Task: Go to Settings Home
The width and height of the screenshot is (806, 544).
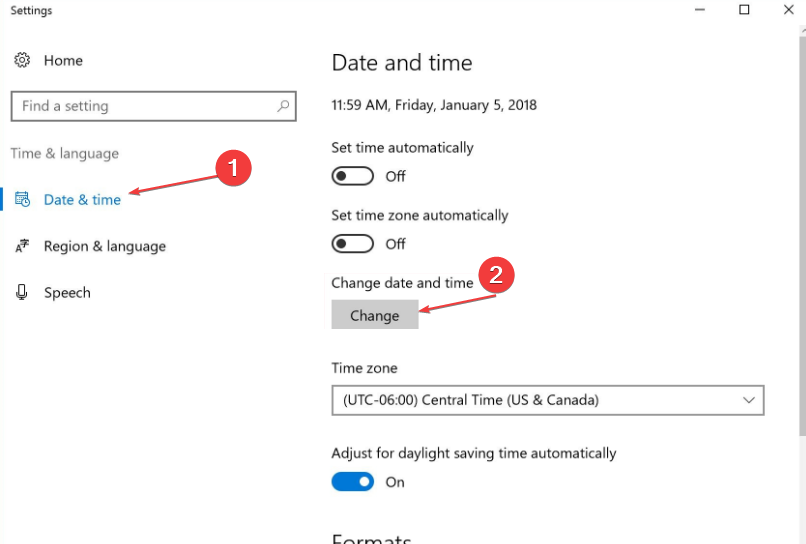Action: 62,60
